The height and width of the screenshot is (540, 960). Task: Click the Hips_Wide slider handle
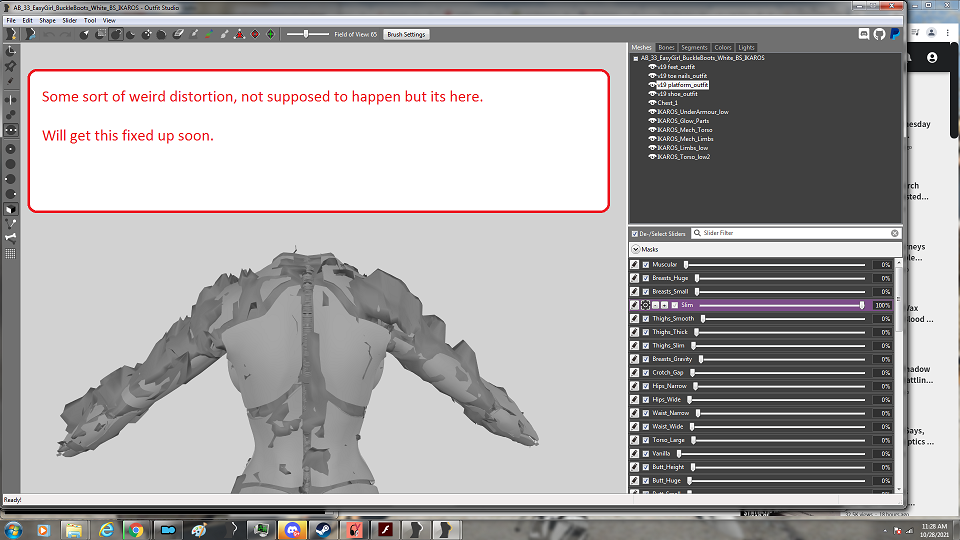[689, 399]
